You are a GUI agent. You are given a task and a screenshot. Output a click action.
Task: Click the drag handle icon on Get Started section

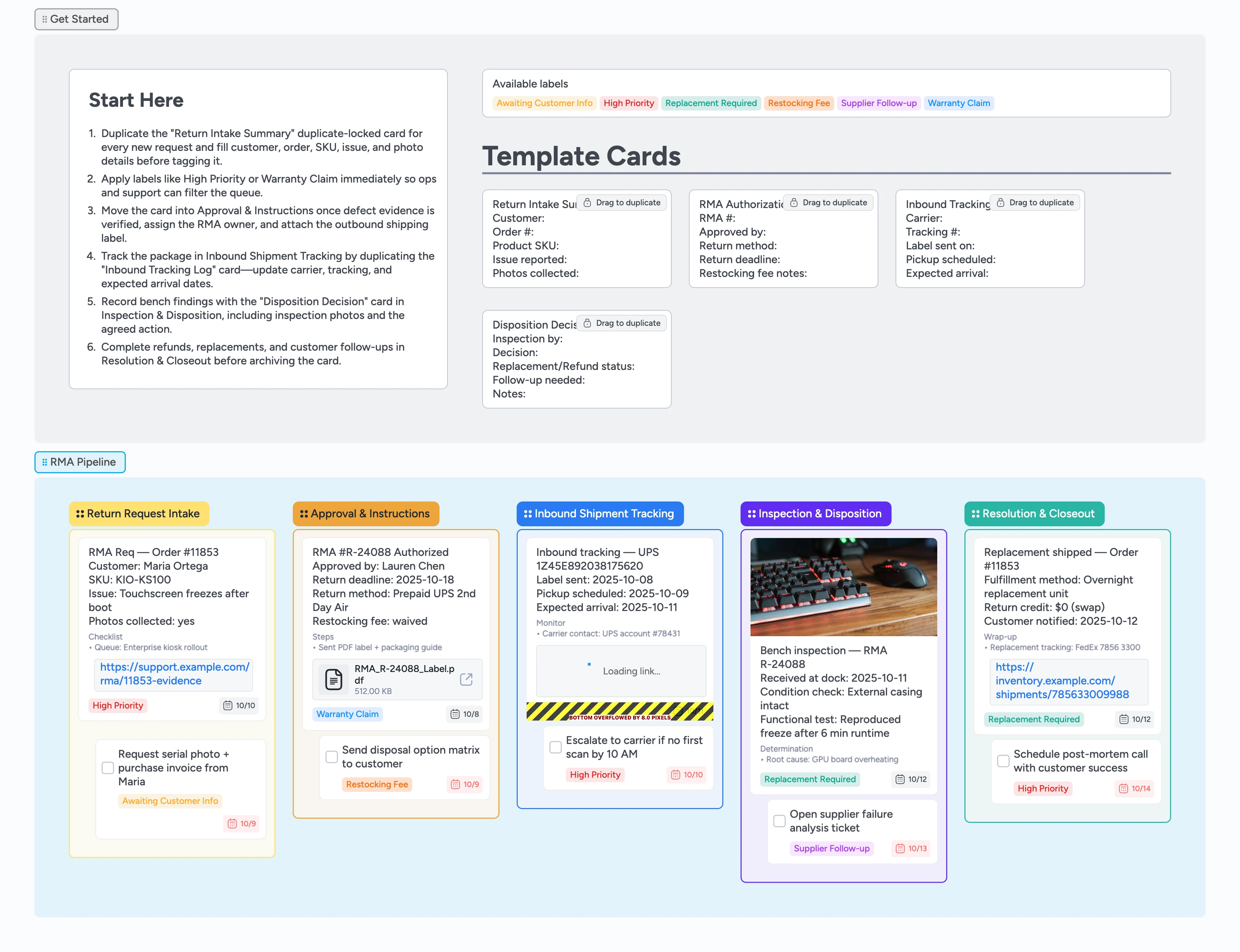click(44, 19)
